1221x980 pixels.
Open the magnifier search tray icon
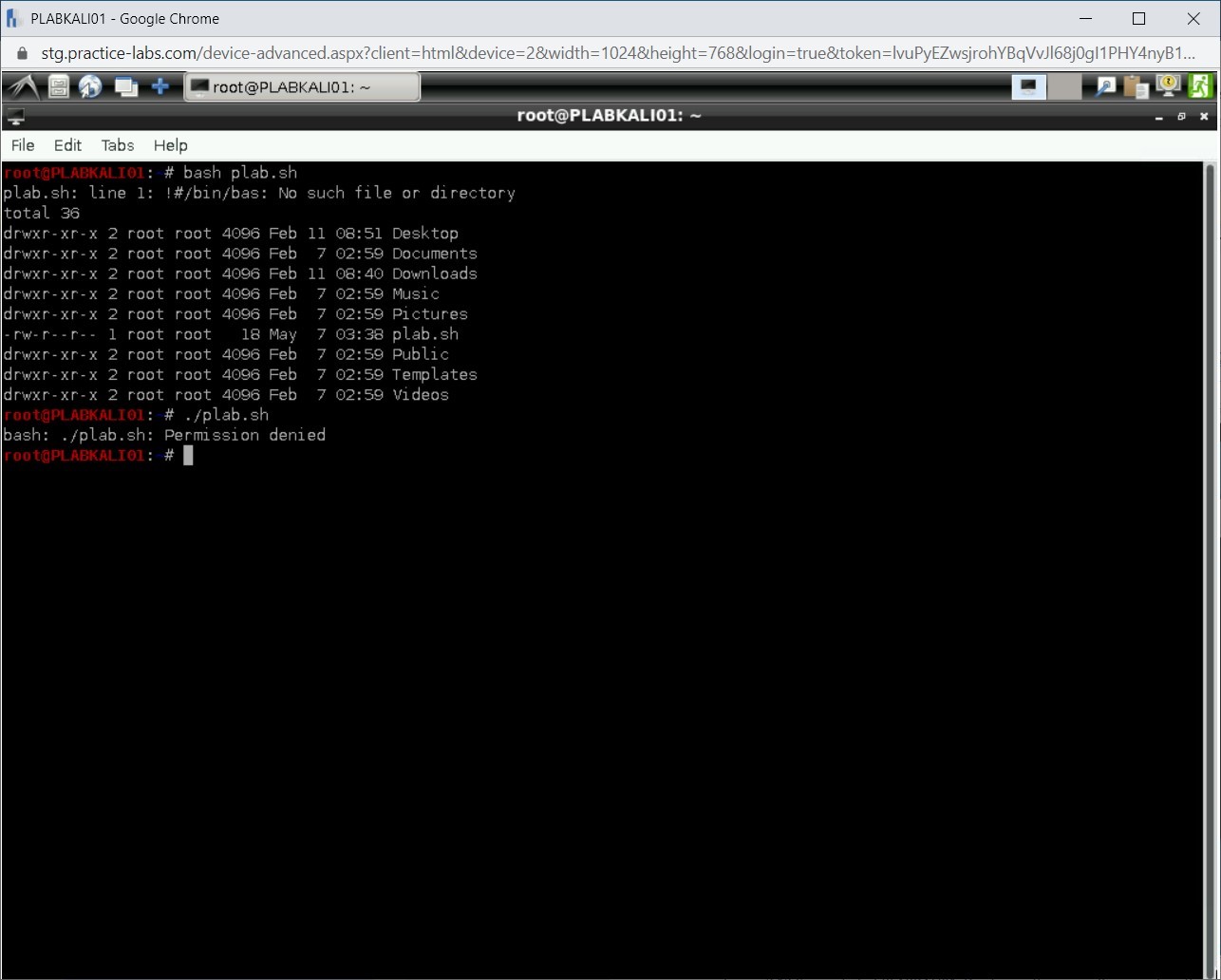click(x=1105, y=87)
